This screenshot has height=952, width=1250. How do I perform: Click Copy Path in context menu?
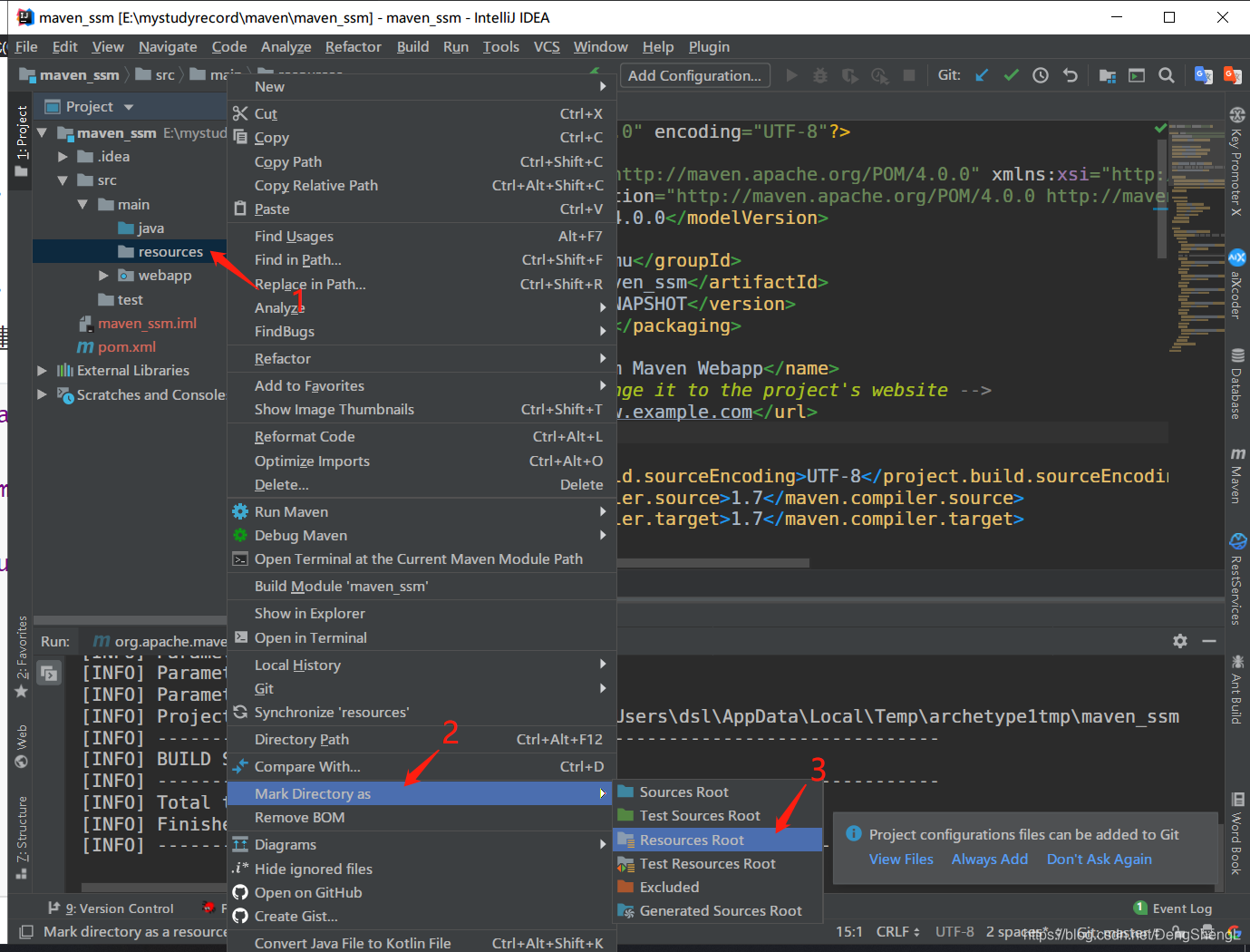[422, 162]
